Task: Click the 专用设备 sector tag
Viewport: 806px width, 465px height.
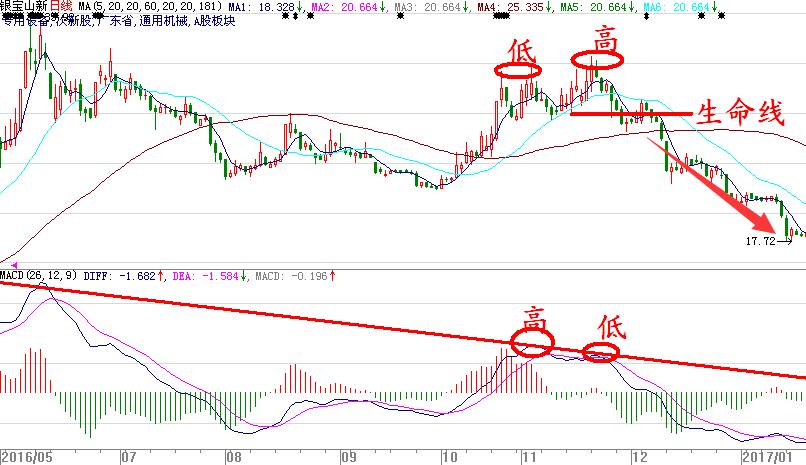Action: click(24, 22)
